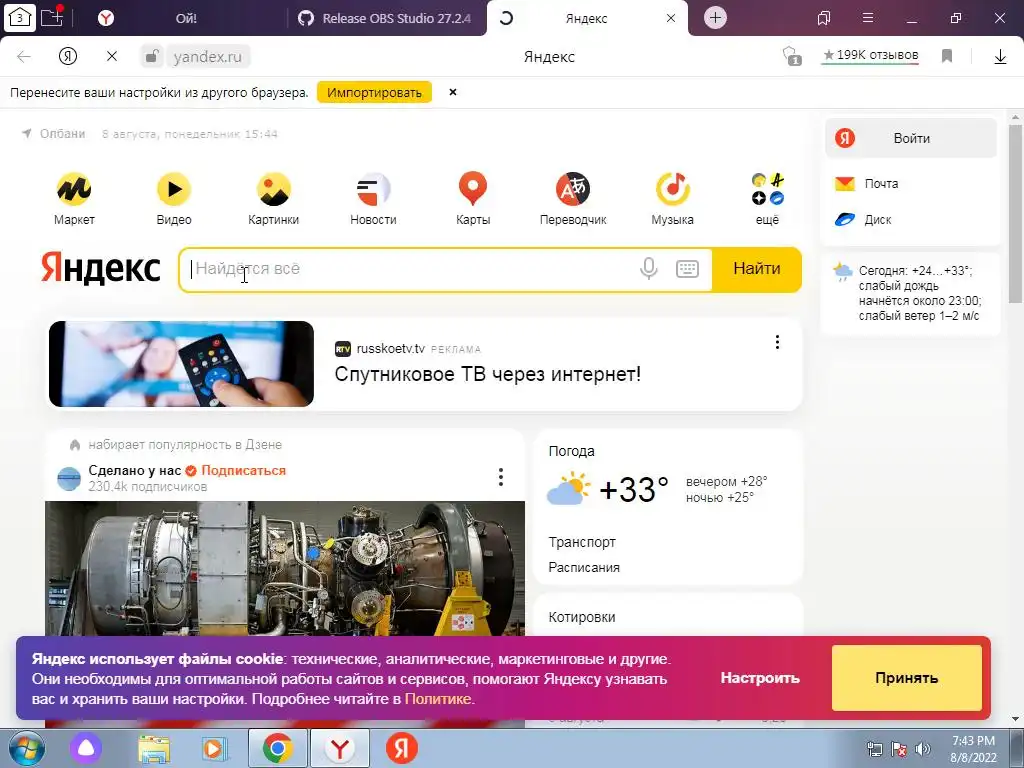Screen dimensions: 1024x768
Task: Open Диск cloud storage link
Action: click(x=863, y=219)
